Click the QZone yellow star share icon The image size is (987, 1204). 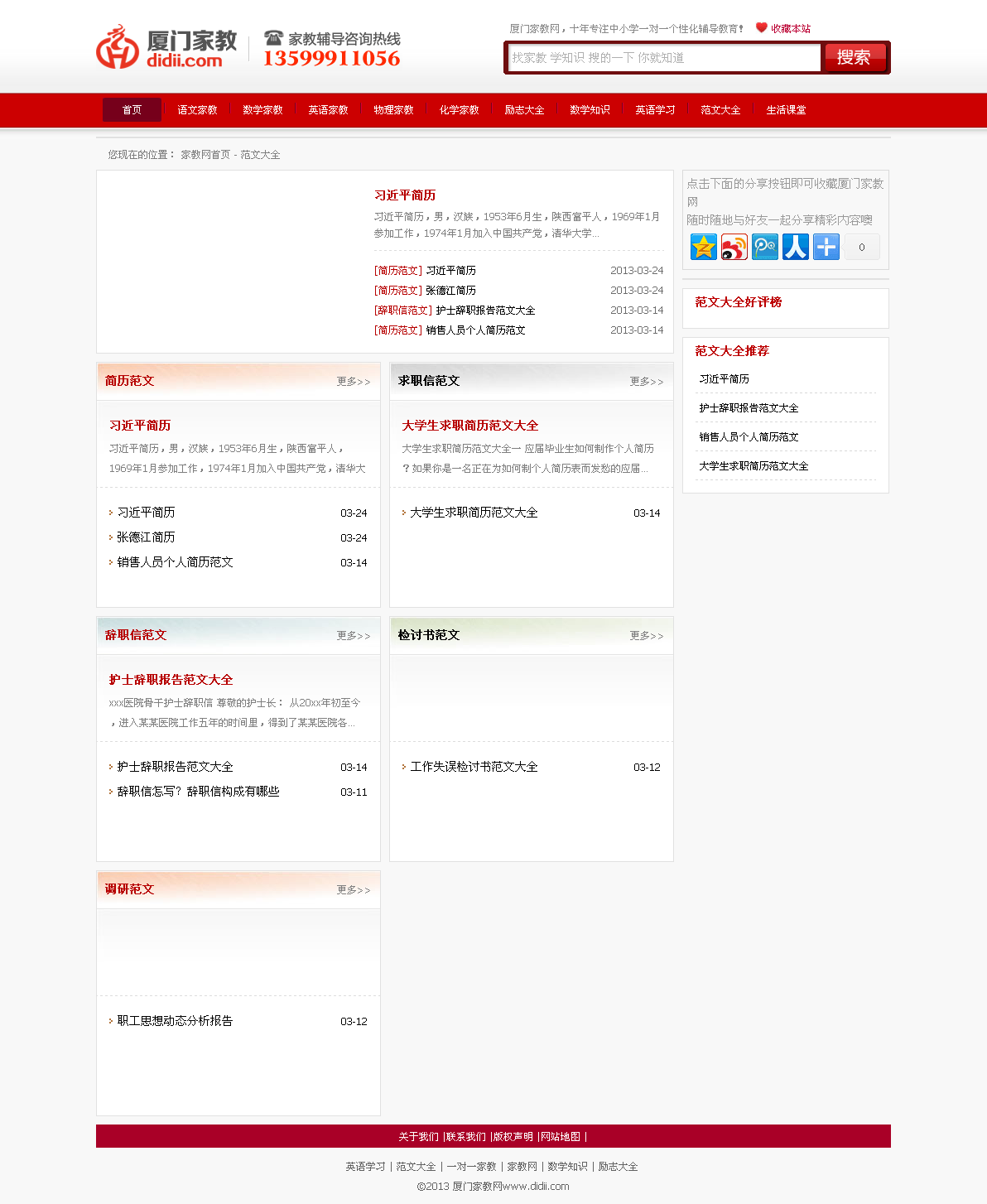[703, 247]
